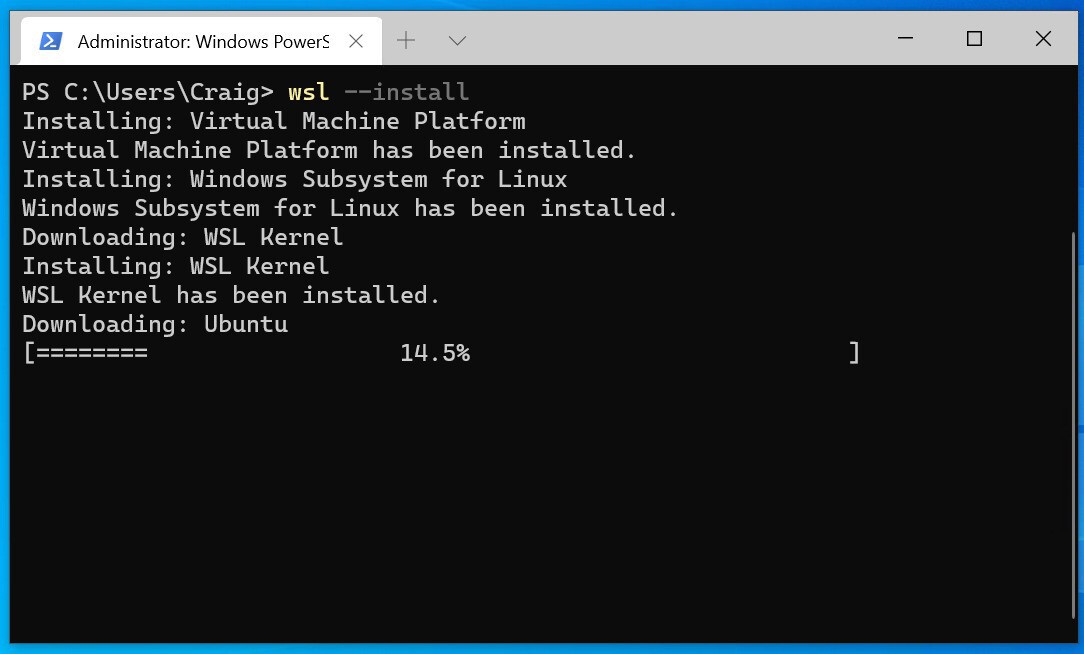The image size is (1084, 654).
Task: Click the "Downloading: WSL Kernel" output line
Action: [182, 237]
